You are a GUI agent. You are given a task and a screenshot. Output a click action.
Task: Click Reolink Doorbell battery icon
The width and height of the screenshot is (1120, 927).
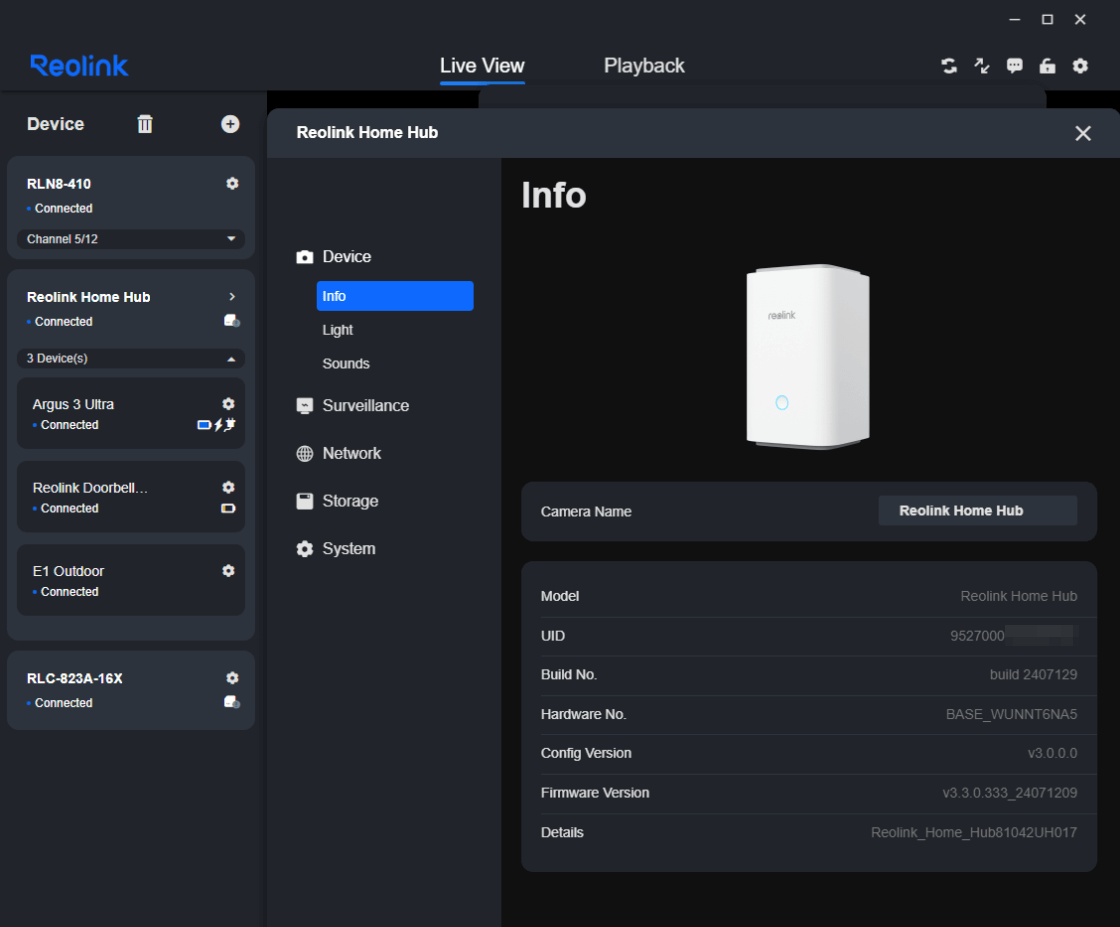point(229,508)
